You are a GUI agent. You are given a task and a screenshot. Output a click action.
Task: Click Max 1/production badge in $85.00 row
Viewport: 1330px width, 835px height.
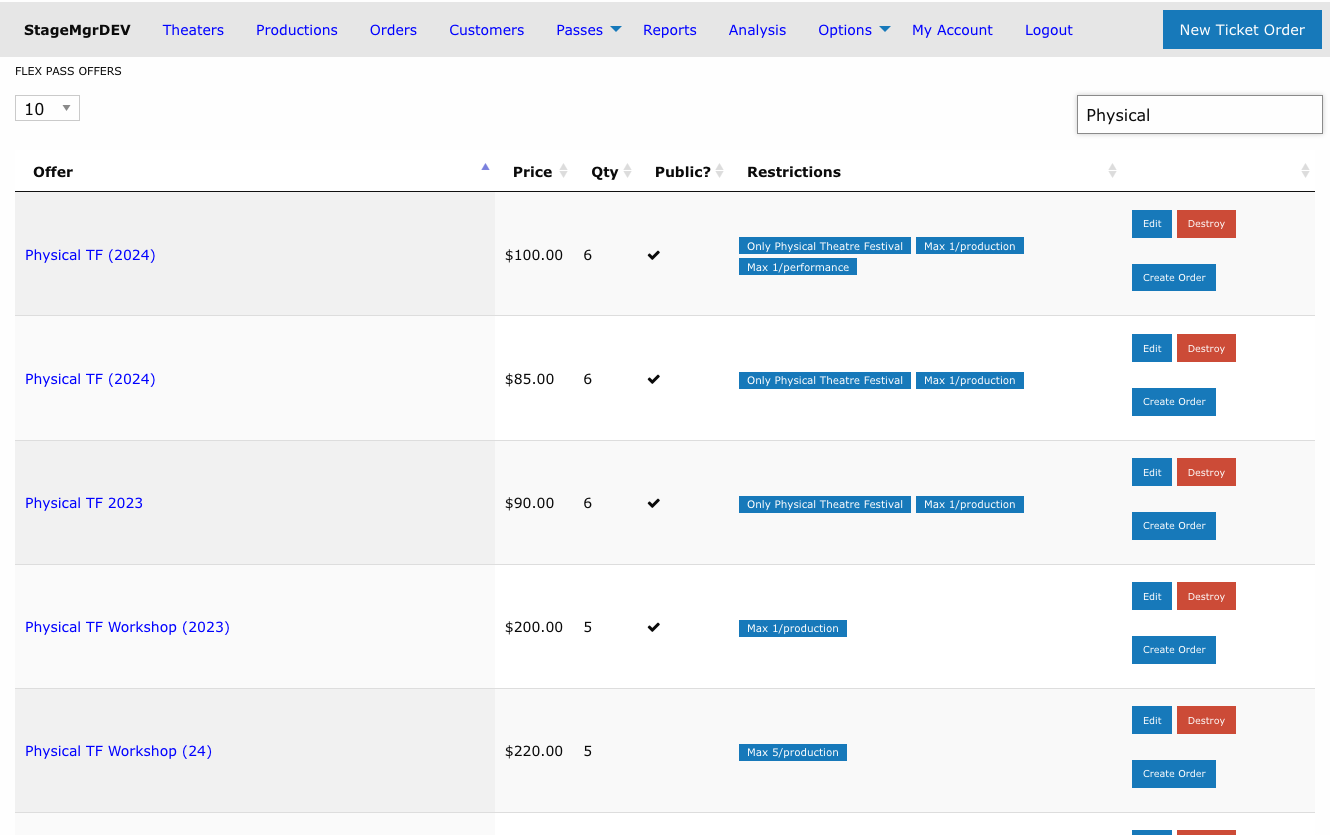[x=970, y=380]
